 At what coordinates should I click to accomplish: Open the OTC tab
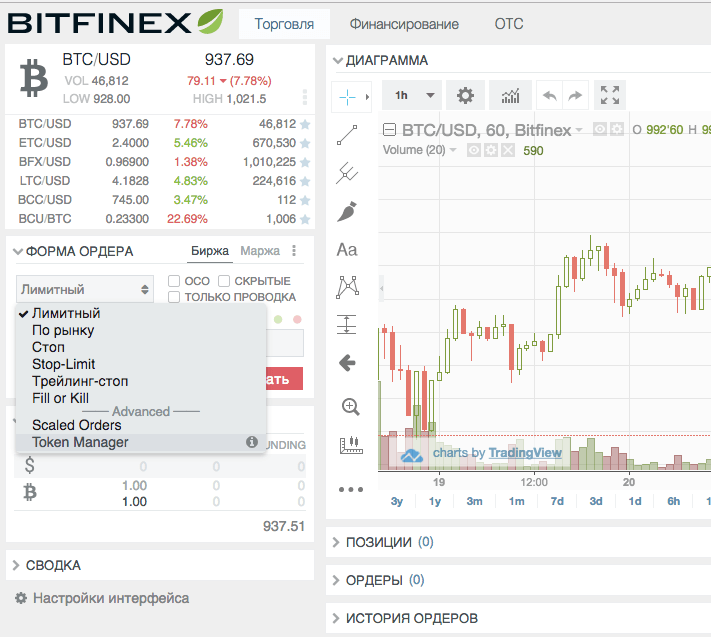(x=509, y=24)
